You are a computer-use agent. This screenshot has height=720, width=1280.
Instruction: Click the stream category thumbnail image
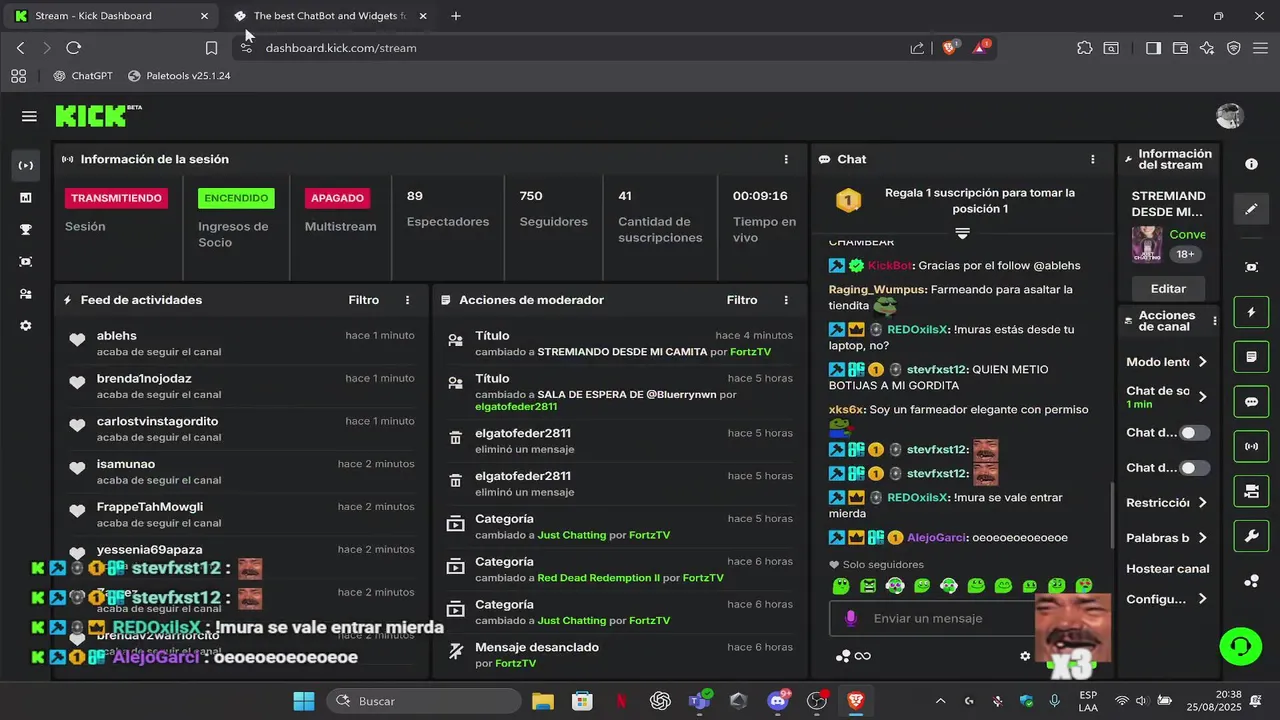1147,244
